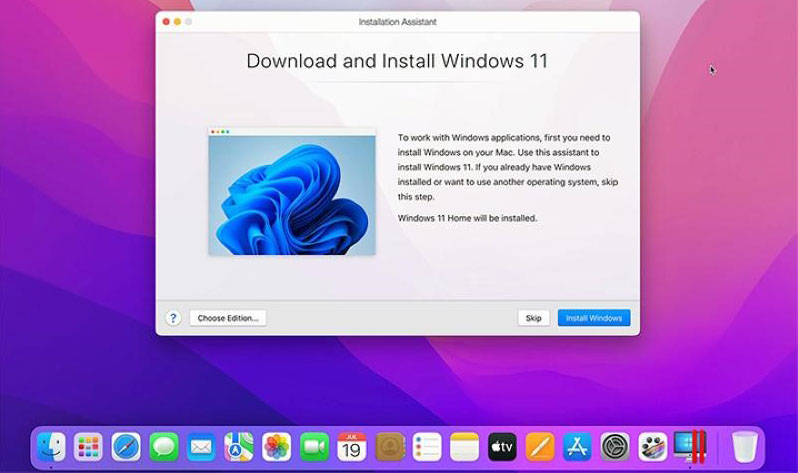Open the Apple TV app
798x473 pixels.
click(502, 447)
